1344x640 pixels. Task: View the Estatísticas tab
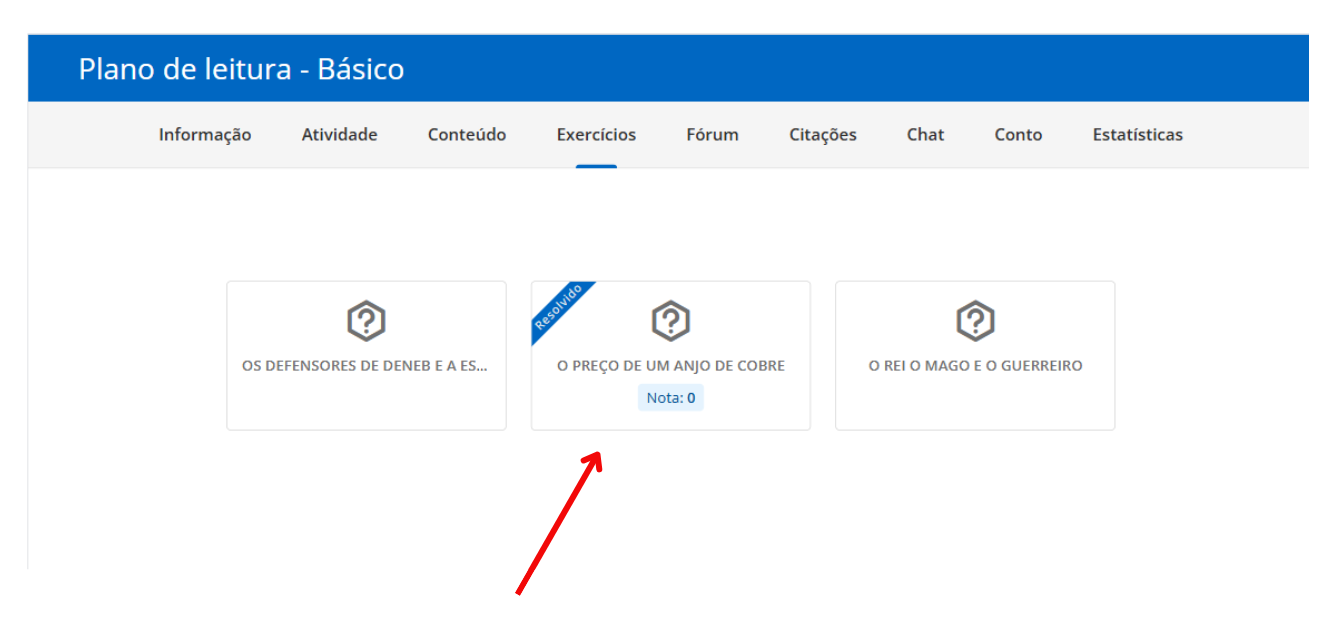pos(1137,135)
